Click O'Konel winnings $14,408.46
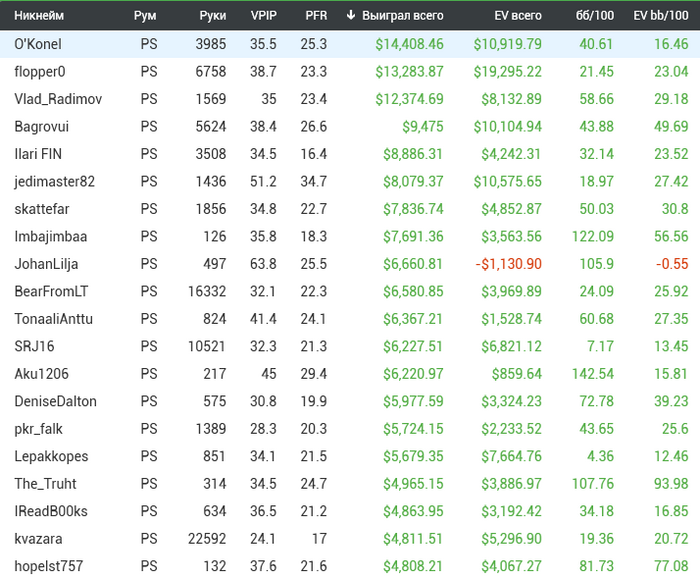The width and height of the screenshot is (700, 579). point(409,44)
